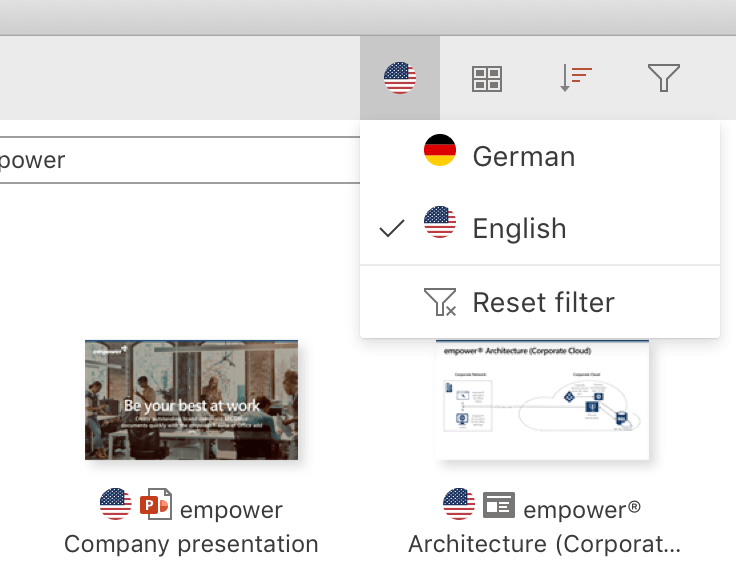Switch to grid view layout
Viewport: 736px width, 584px height.
[487, 78]
